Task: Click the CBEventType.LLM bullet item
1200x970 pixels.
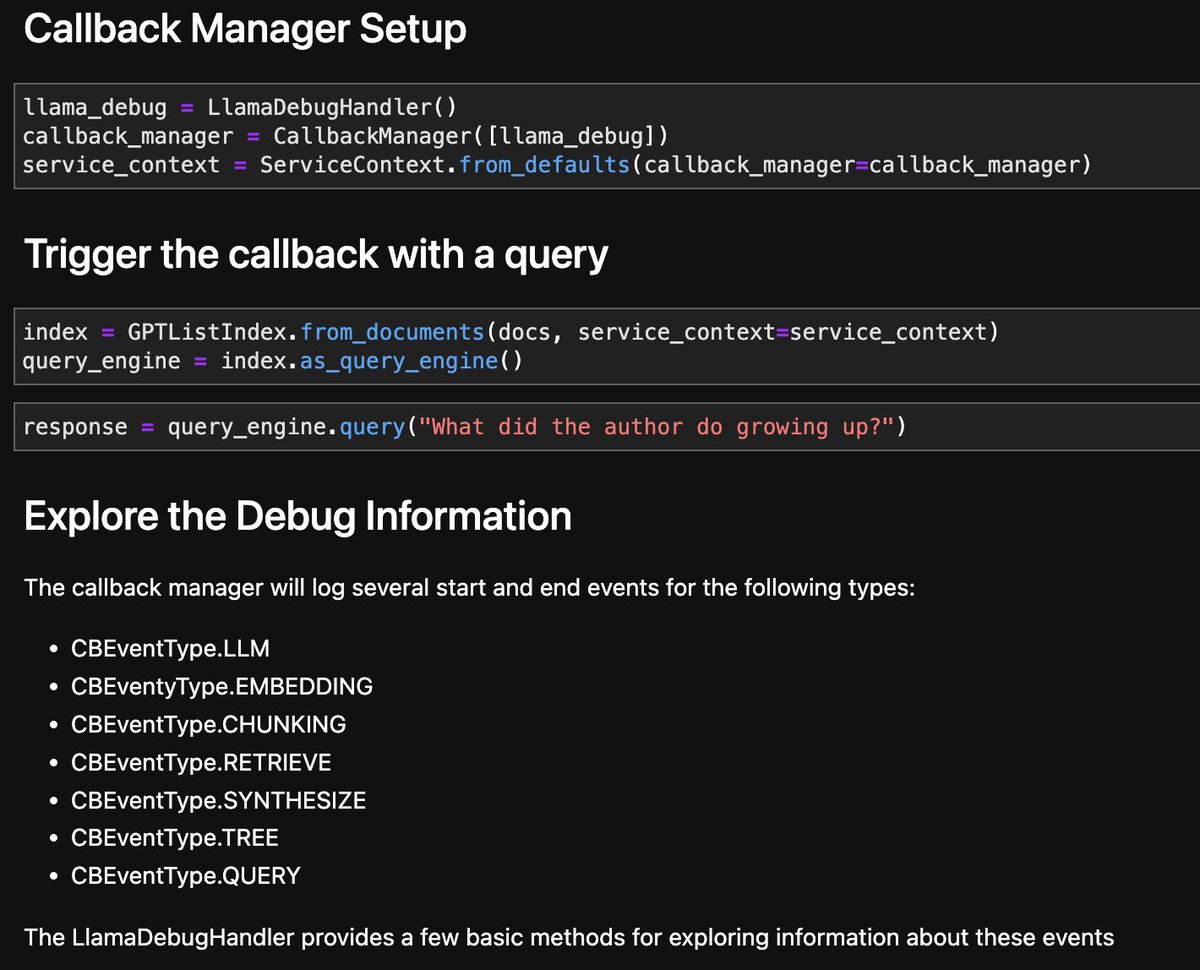Action: coord(170,648)
